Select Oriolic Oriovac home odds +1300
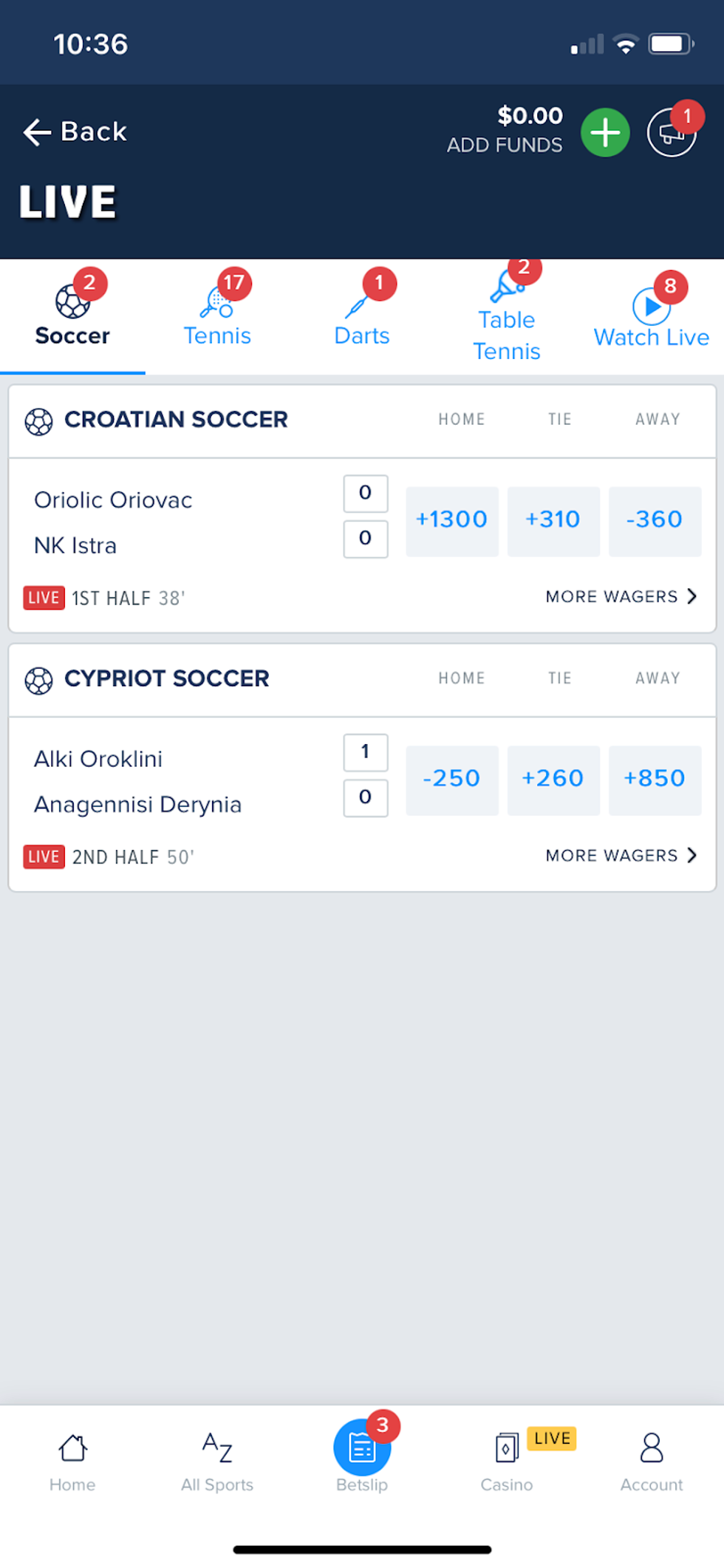The image size is (724, 1568). 452,521
